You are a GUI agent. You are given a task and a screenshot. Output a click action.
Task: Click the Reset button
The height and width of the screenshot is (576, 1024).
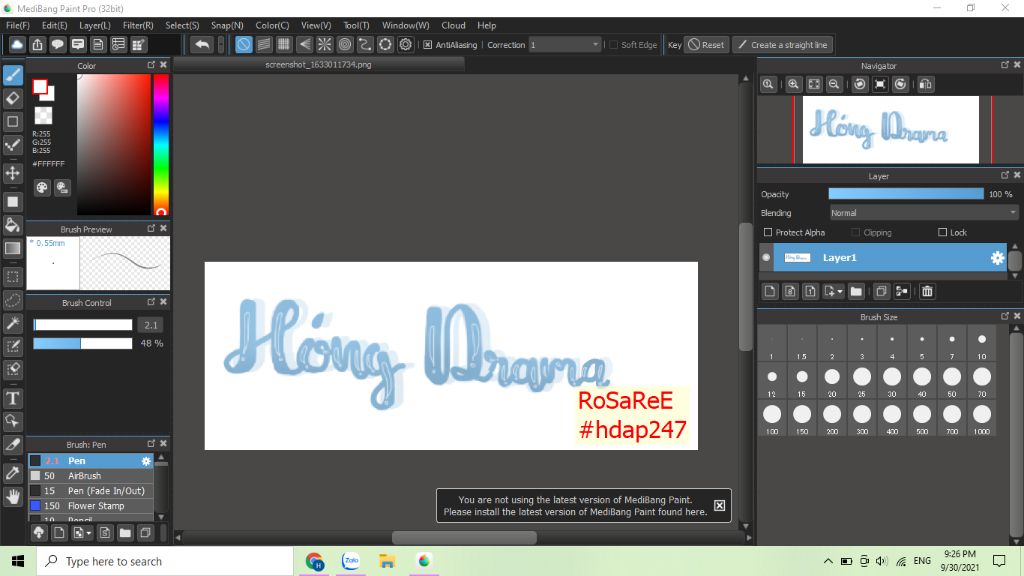(706, 45)
